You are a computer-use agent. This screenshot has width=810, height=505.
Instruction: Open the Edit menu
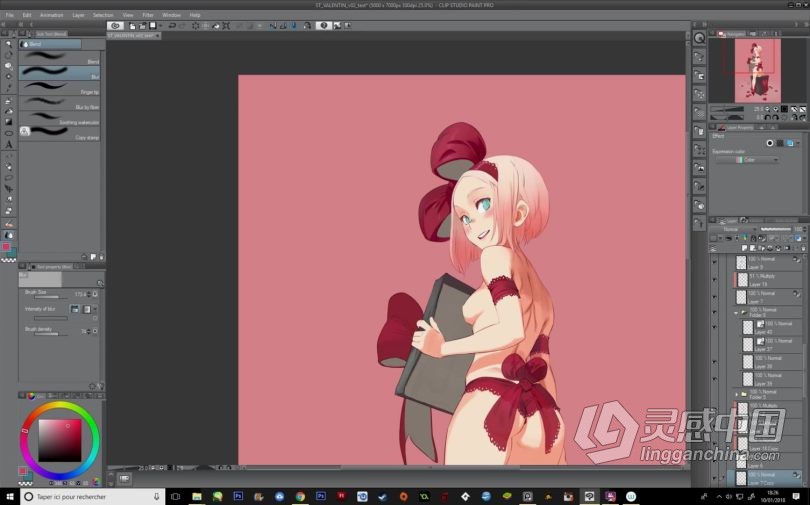click(27, 15)
